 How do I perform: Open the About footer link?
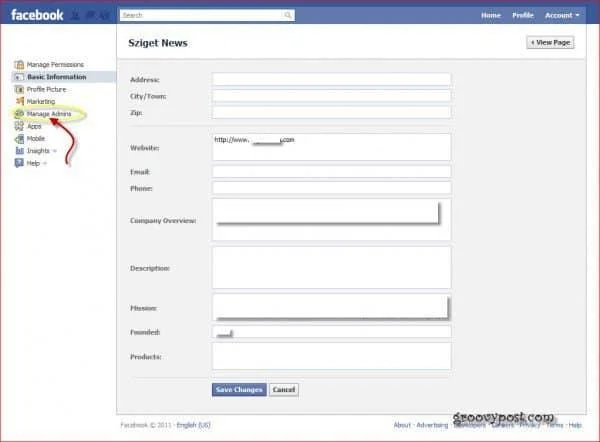click(402, 425)
